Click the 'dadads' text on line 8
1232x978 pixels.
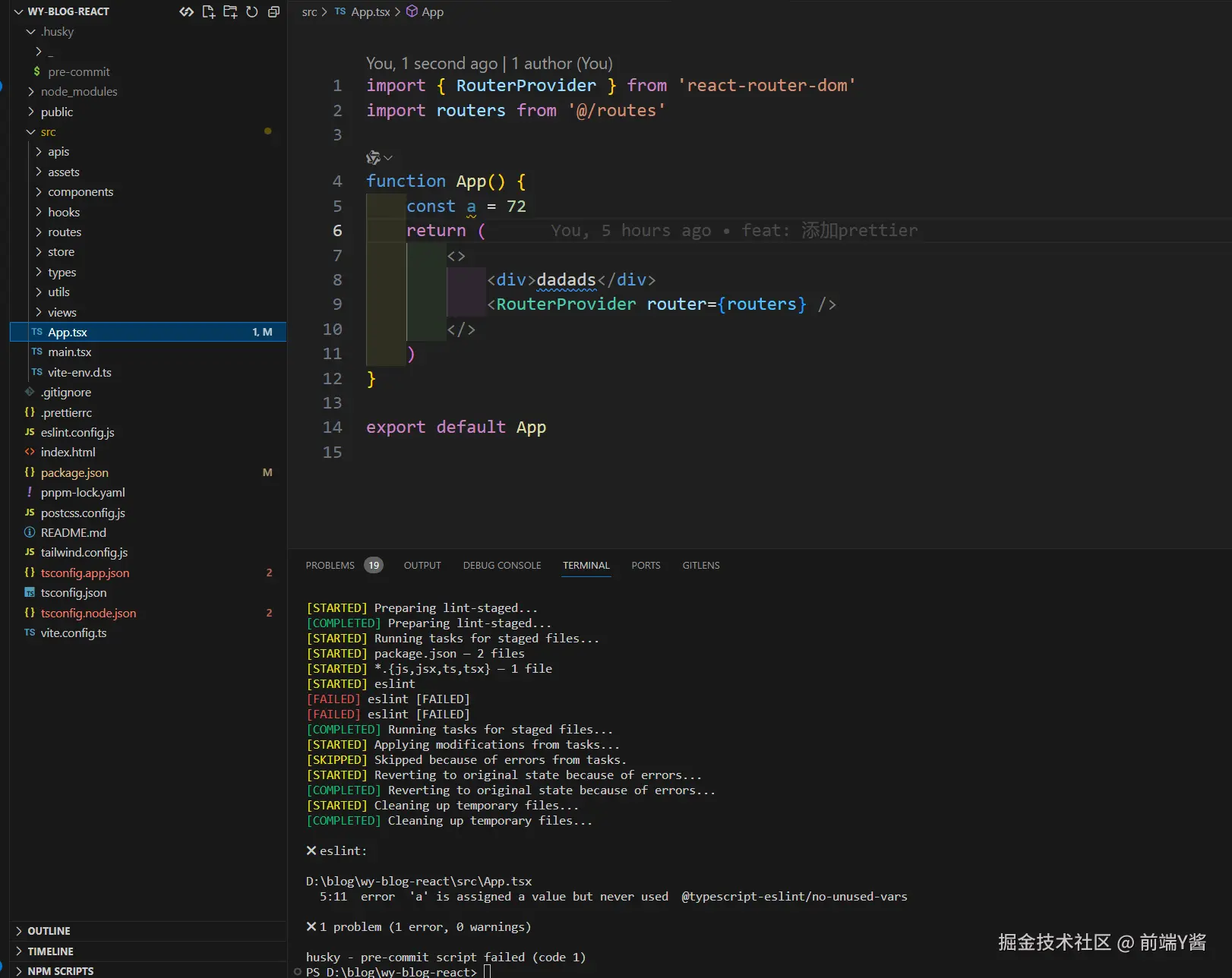coord(566,280)
